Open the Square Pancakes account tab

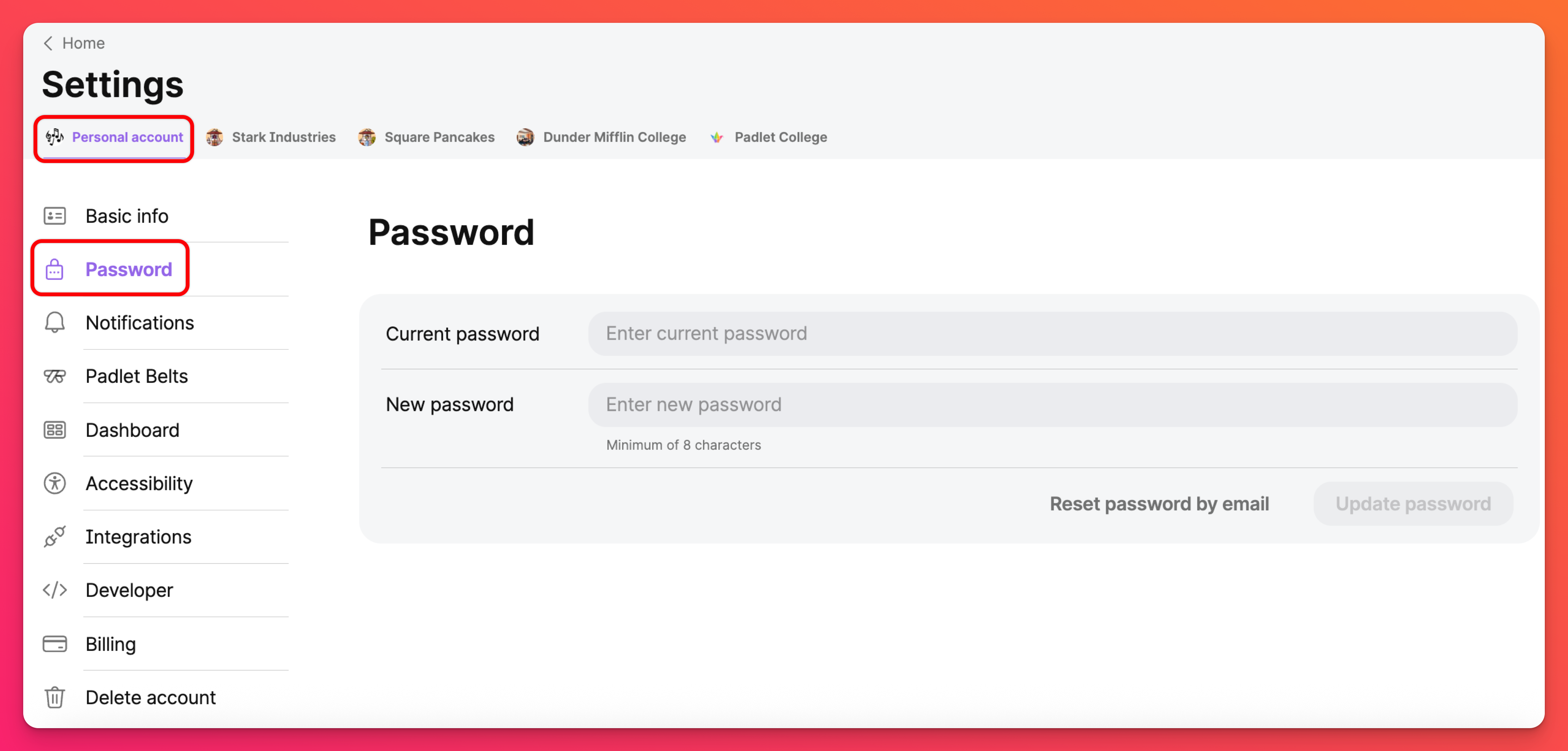pos(427,137)
